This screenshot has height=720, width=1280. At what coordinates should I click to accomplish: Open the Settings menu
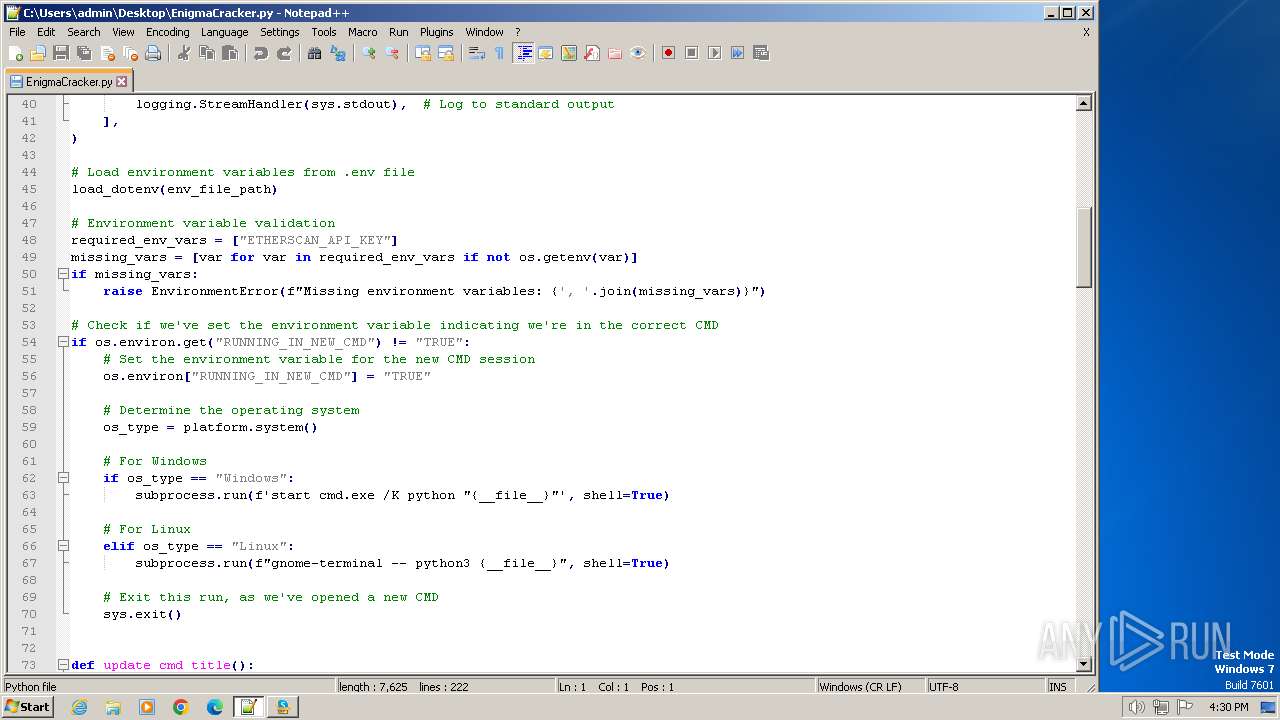point(280,32)
